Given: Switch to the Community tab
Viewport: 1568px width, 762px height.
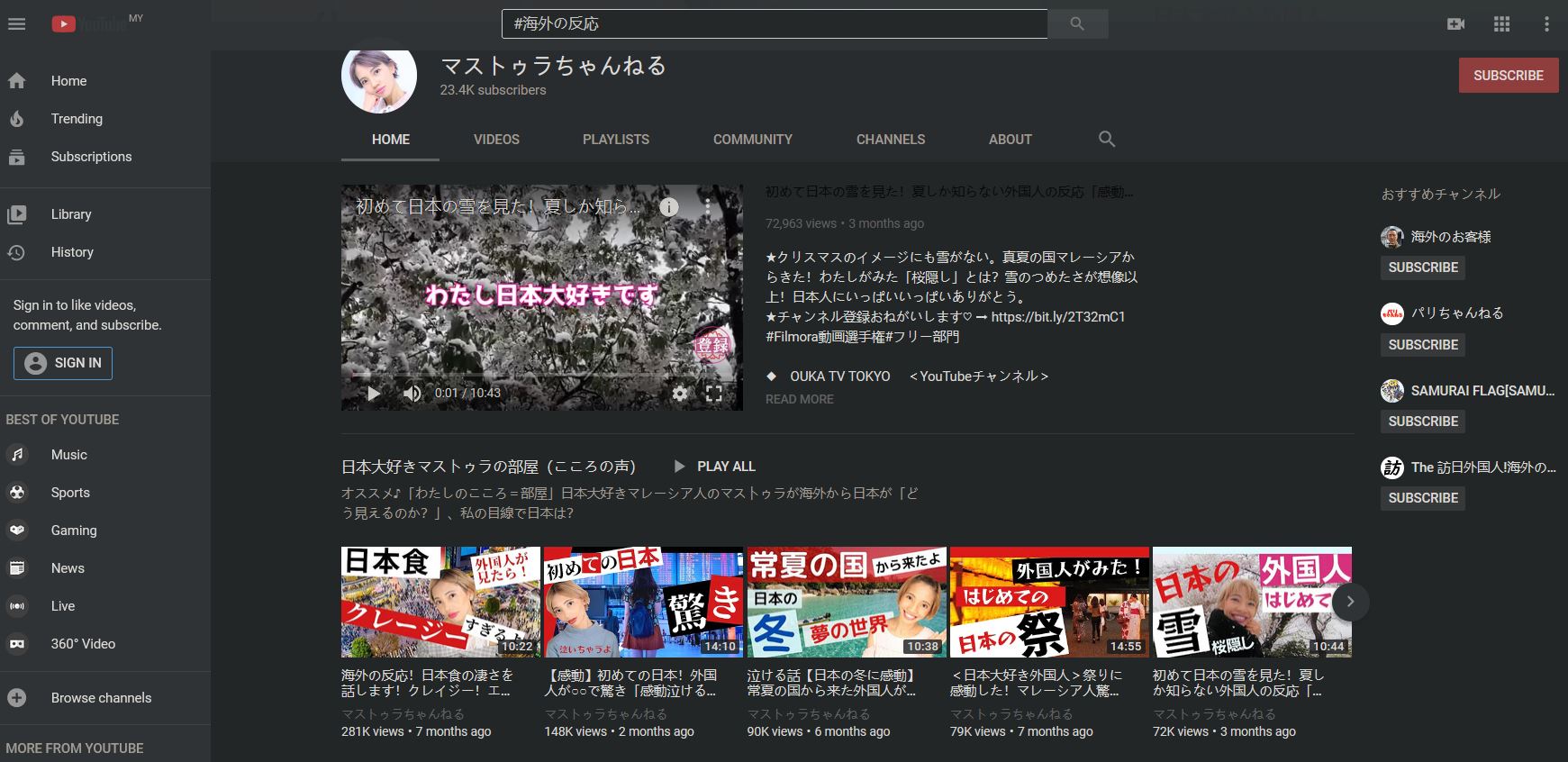Looking at the screenshot, I should (753, 140).
